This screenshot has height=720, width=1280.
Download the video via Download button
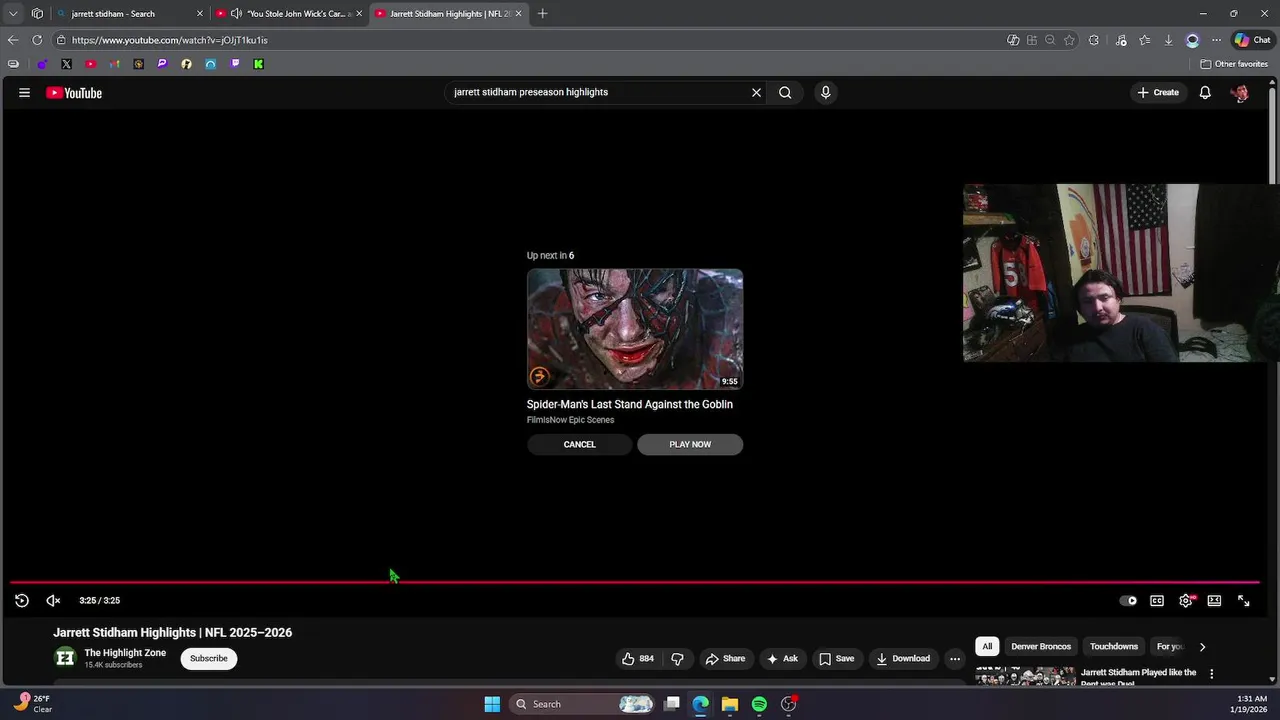pyautogui.click(x=903, y=658)
